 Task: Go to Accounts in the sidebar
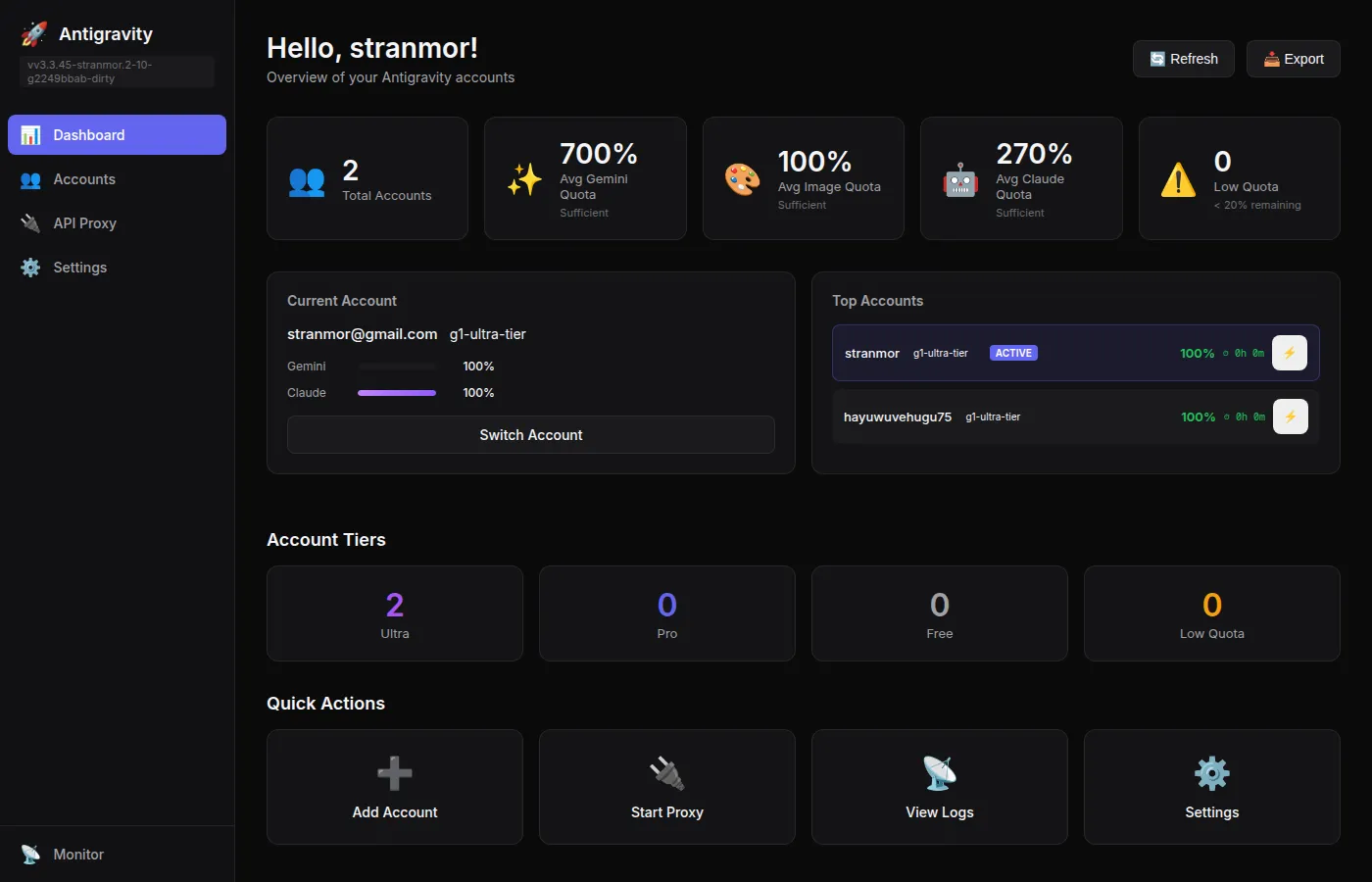[x=84, y=179]
